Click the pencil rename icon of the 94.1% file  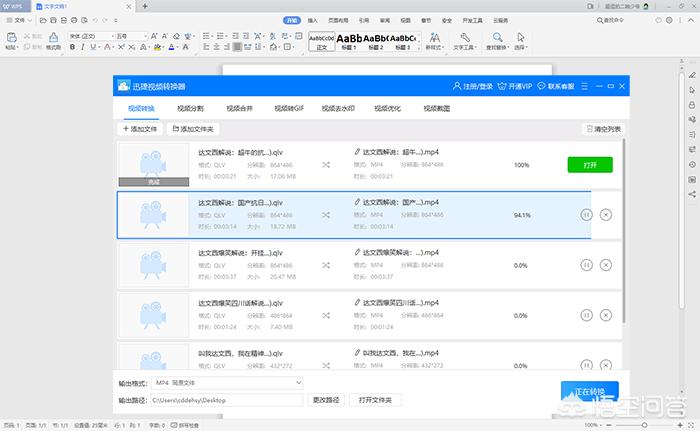point(357,202)
